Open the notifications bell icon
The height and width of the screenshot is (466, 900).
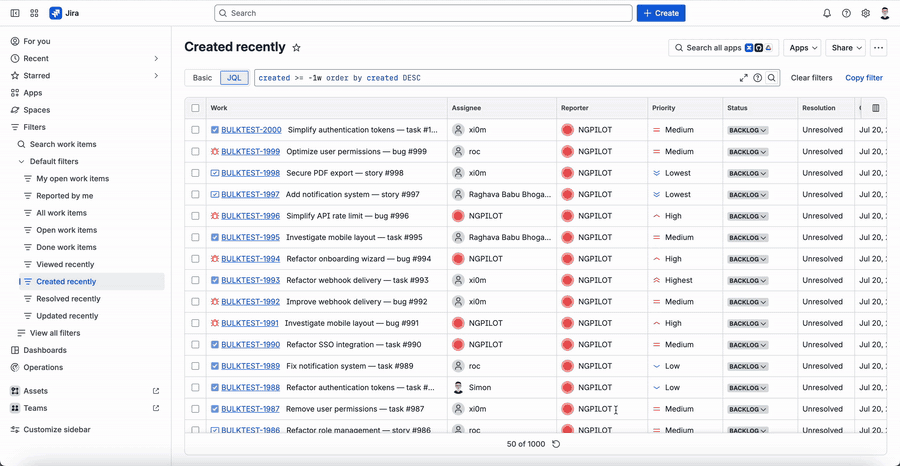827,13
